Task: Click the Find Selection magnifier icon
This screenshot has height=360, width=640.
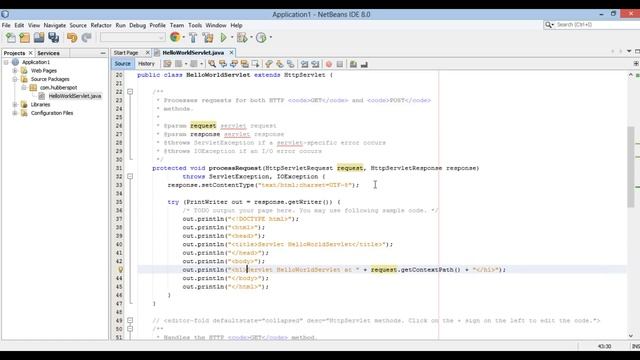Action: click(x=212, y=64)
